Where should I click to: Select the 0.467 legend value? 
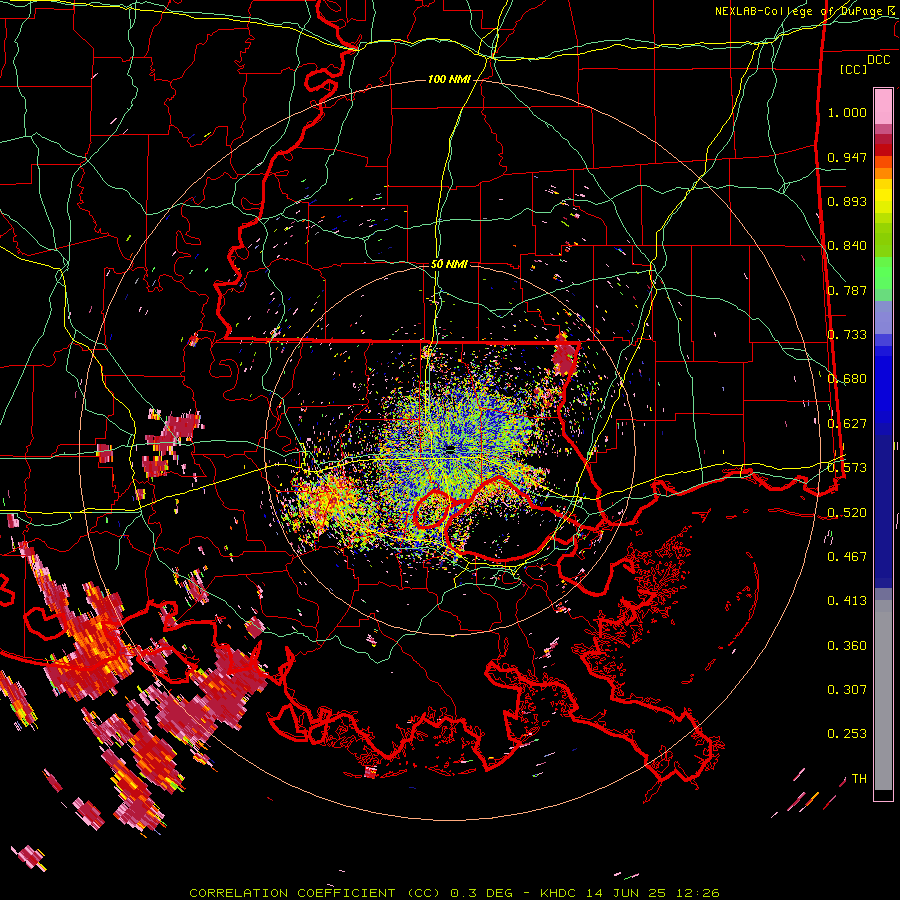point(847,557)
